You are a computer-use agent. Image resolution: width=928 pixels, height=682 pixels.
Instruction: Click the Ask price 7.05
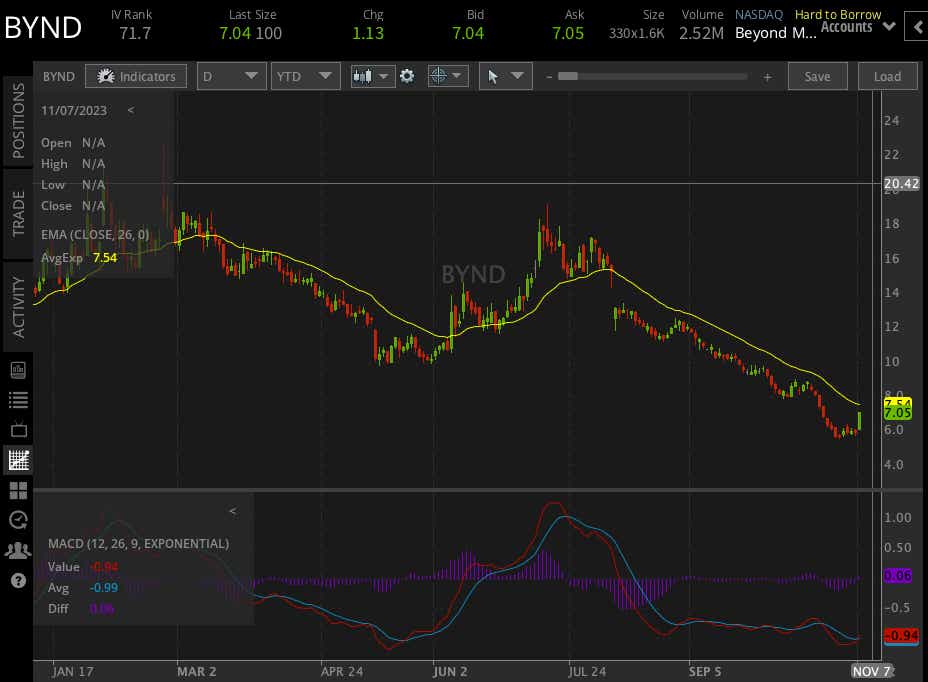click(568, 33)
